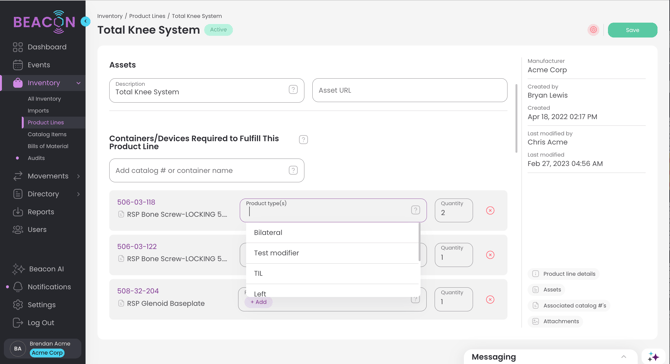Image resolution: width=670 pixels, height=364 pixels.
Task: Jump to Associated catalog #'s section
Action: coord(570,305)
